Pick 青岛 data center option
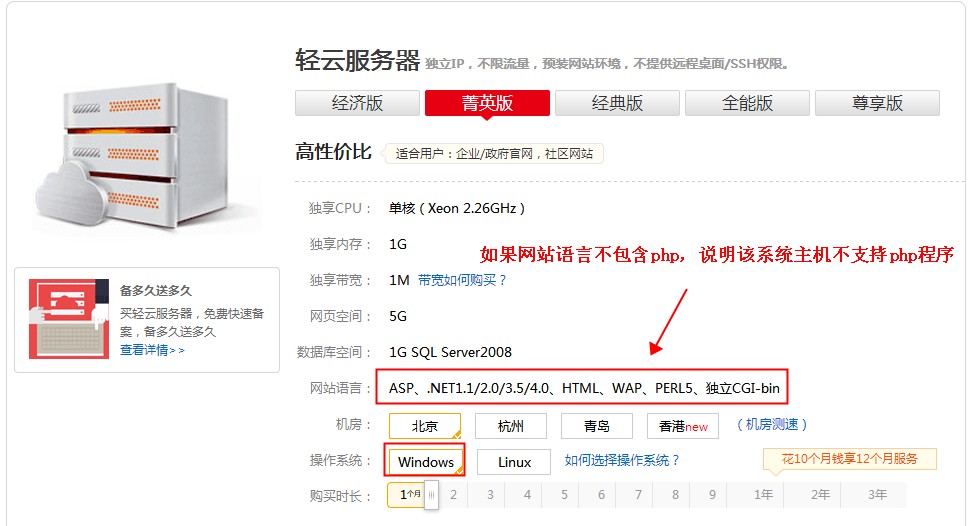The image size is (970, 526). 596,426
